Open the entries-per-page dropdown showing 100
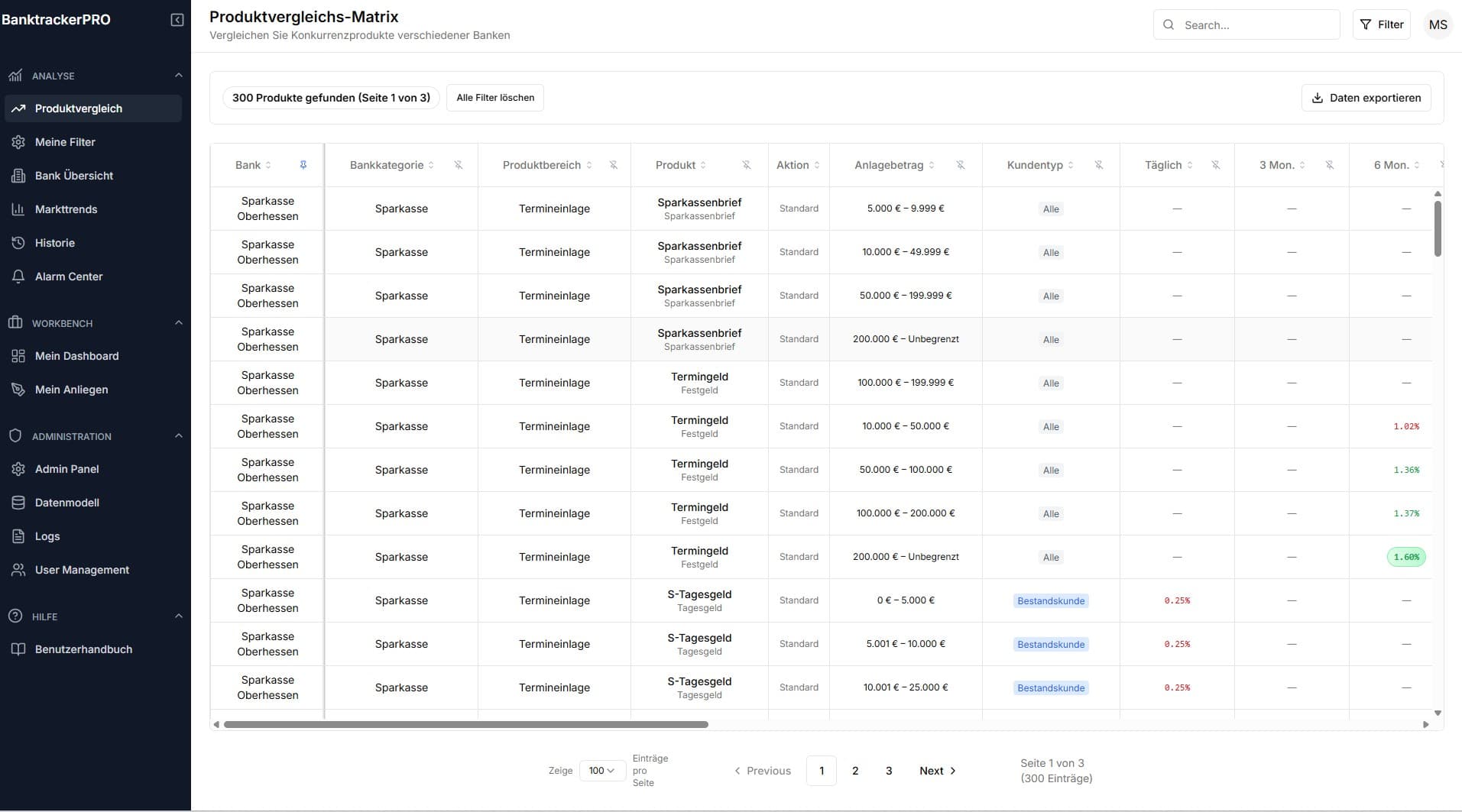This screenshot has width=1462, height=812. pos(602,770)
